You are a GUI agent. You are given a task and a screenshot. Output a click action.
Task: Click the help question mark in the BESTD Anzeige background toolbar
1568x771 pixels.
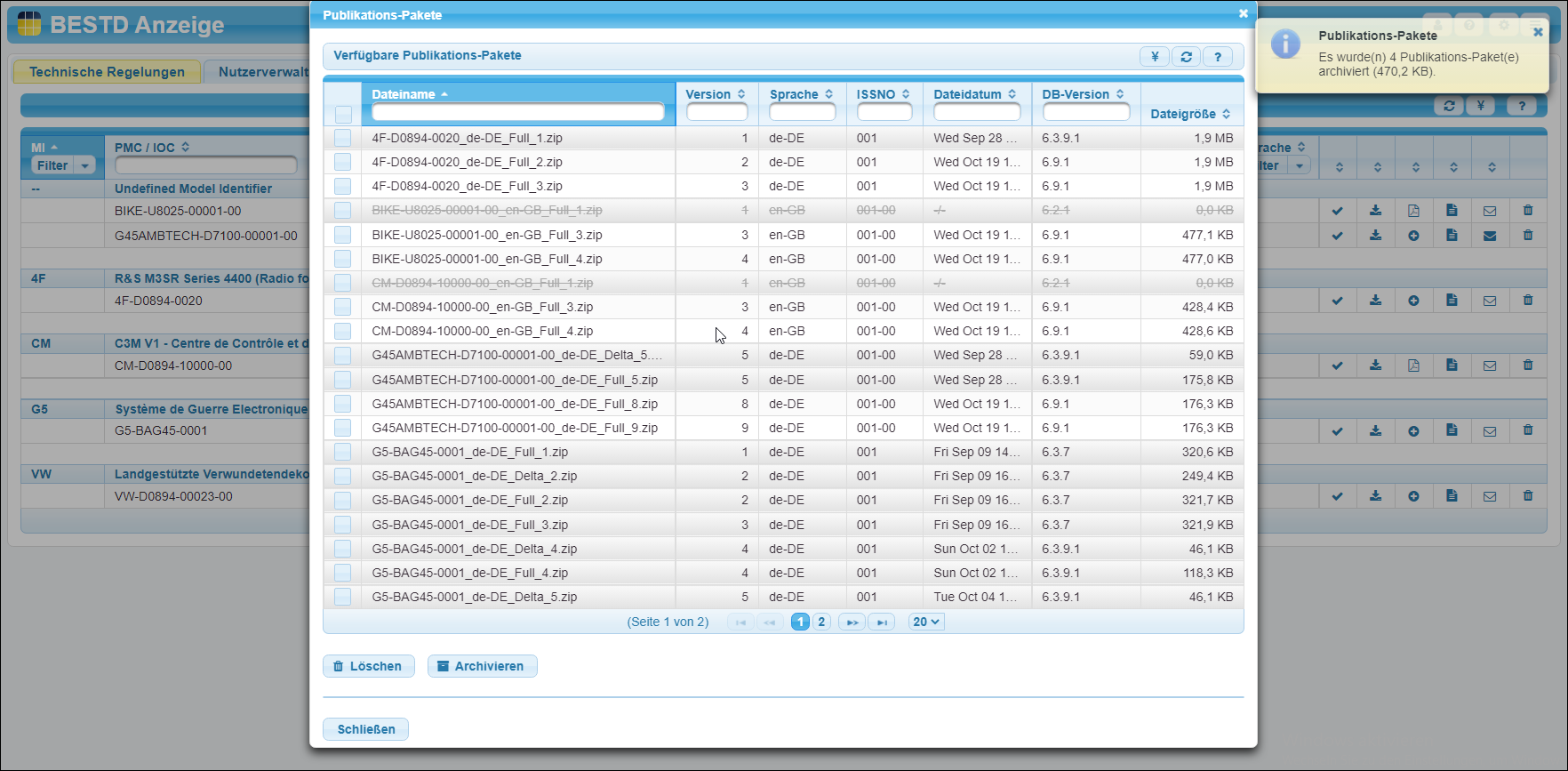pyautogui.click(x=1522, y=105)
